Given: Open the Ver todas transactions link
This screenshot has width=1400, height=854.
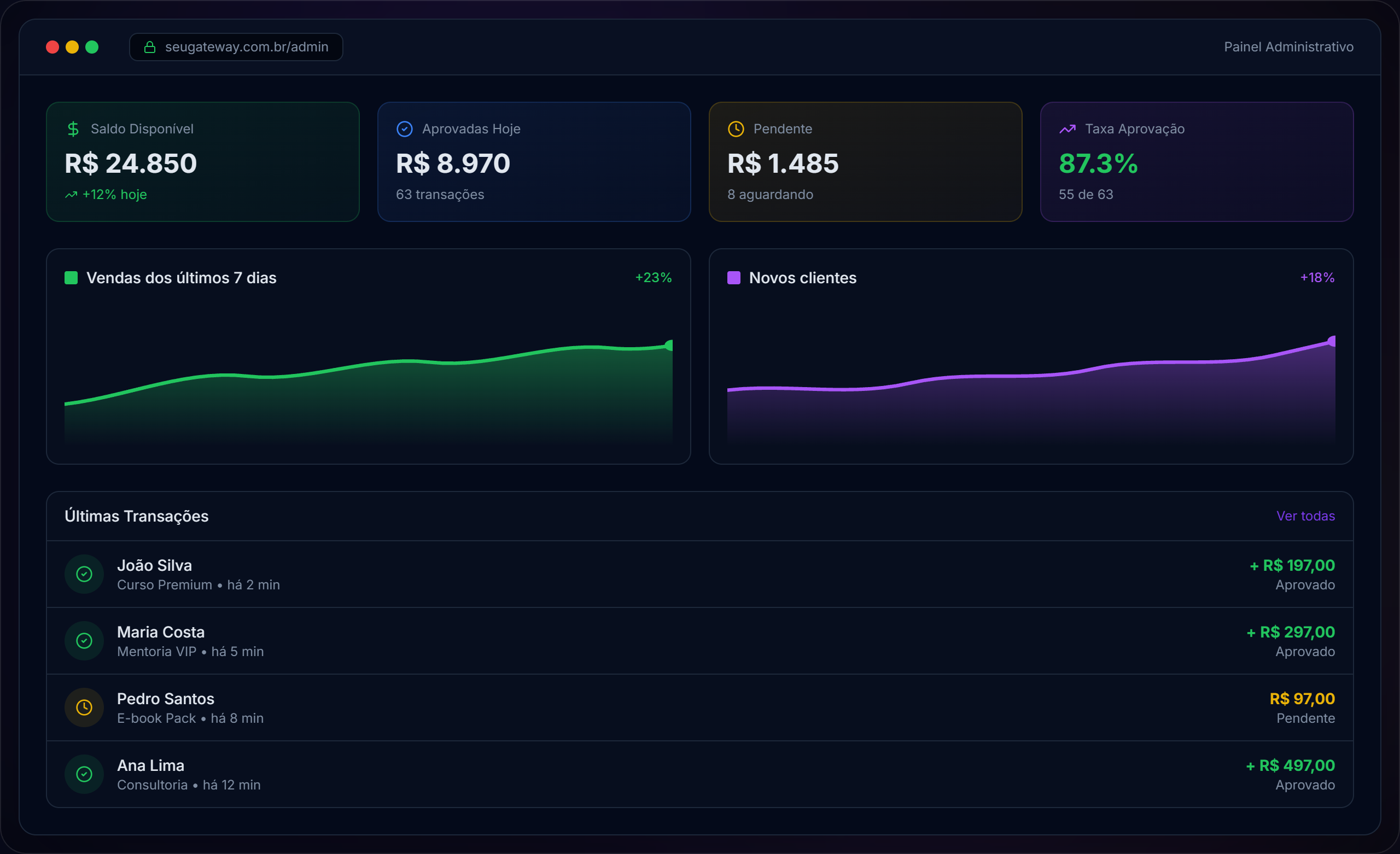Looking at the screenshot, I should pyautogui.click(x=1305, y=516).
